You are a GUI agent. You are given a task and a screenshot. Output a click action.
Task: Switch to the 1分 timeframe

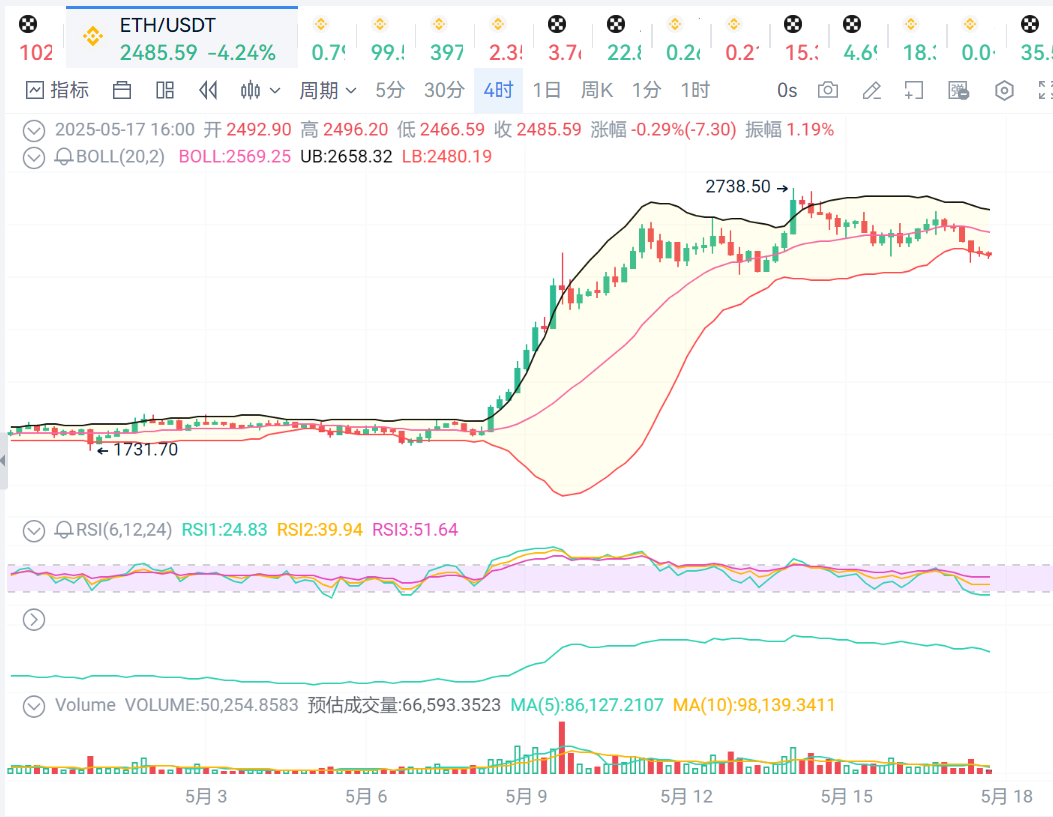(647, 90)
